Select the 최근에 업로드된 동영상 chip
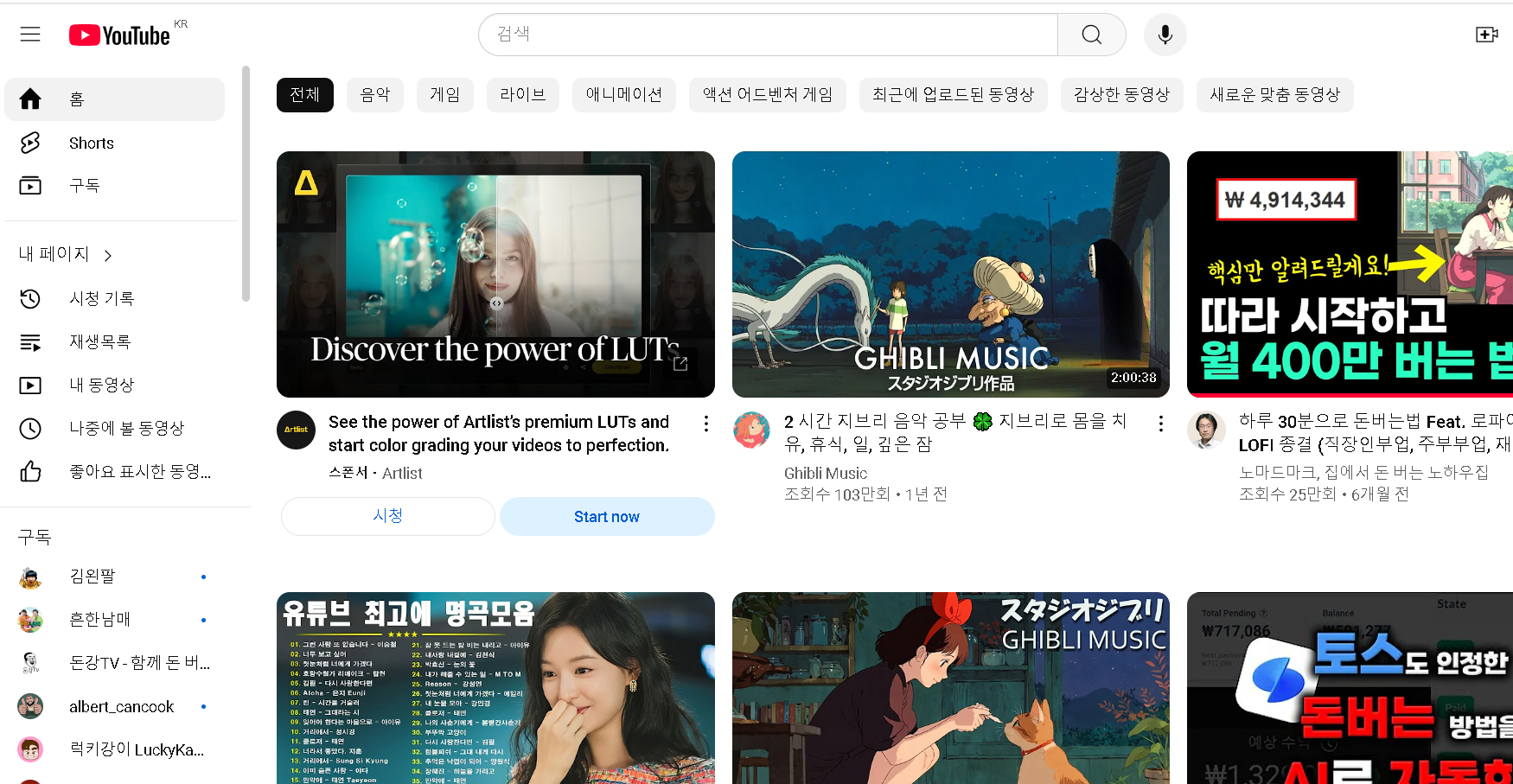 954,94
